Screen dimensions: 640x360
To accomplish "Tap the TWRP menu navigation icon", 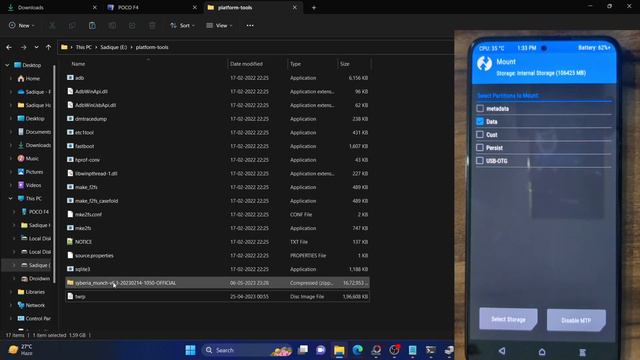I will 582,352.
